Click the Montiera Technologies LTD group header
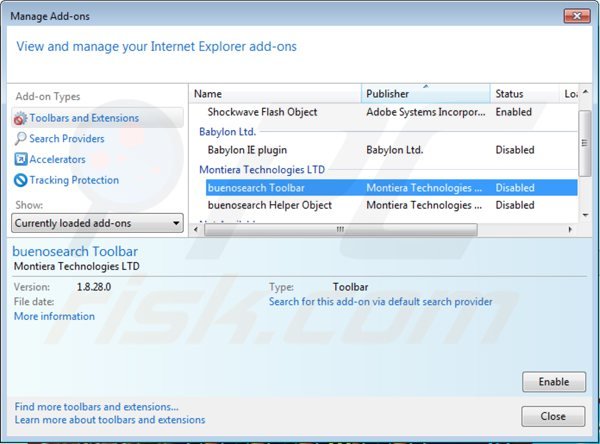The height and width of the screenshot is (444, 600). [x=262, y=170]
